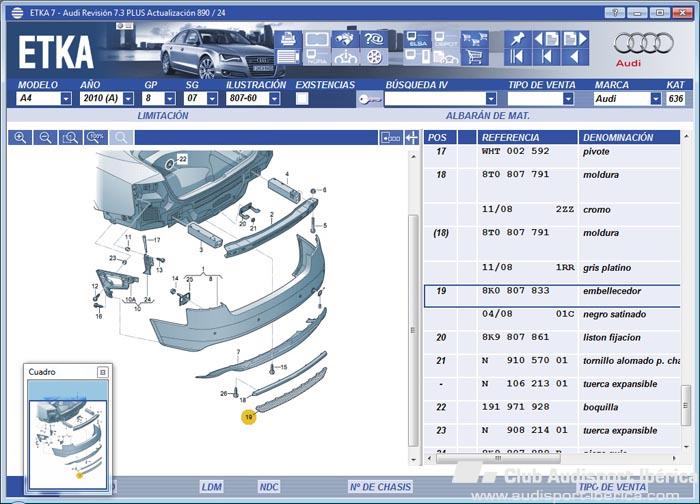Click the POS column header
This screenshot has height=504, width=700.
(x=441, y=137)
